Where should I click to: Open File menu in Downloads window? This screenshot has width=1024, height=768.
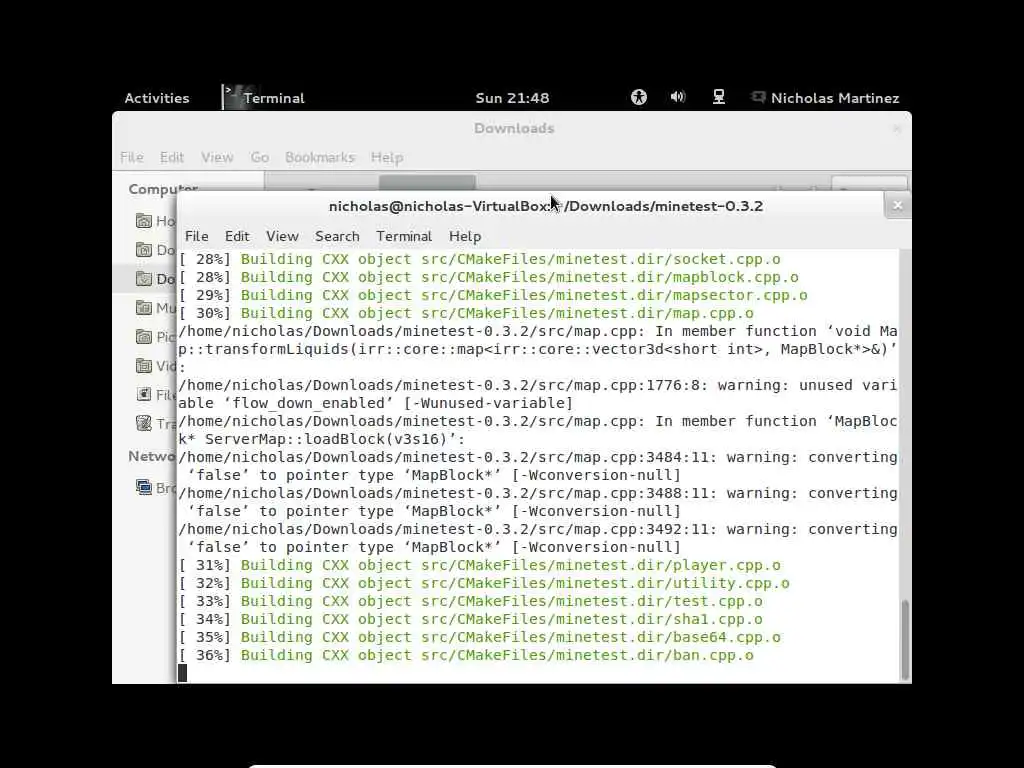coord(131,157)
